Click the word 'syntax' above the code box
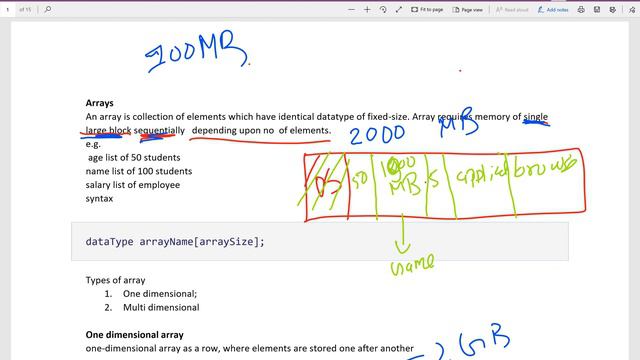The width and height of the screenshot is (640, 360). tap(99, 199)
